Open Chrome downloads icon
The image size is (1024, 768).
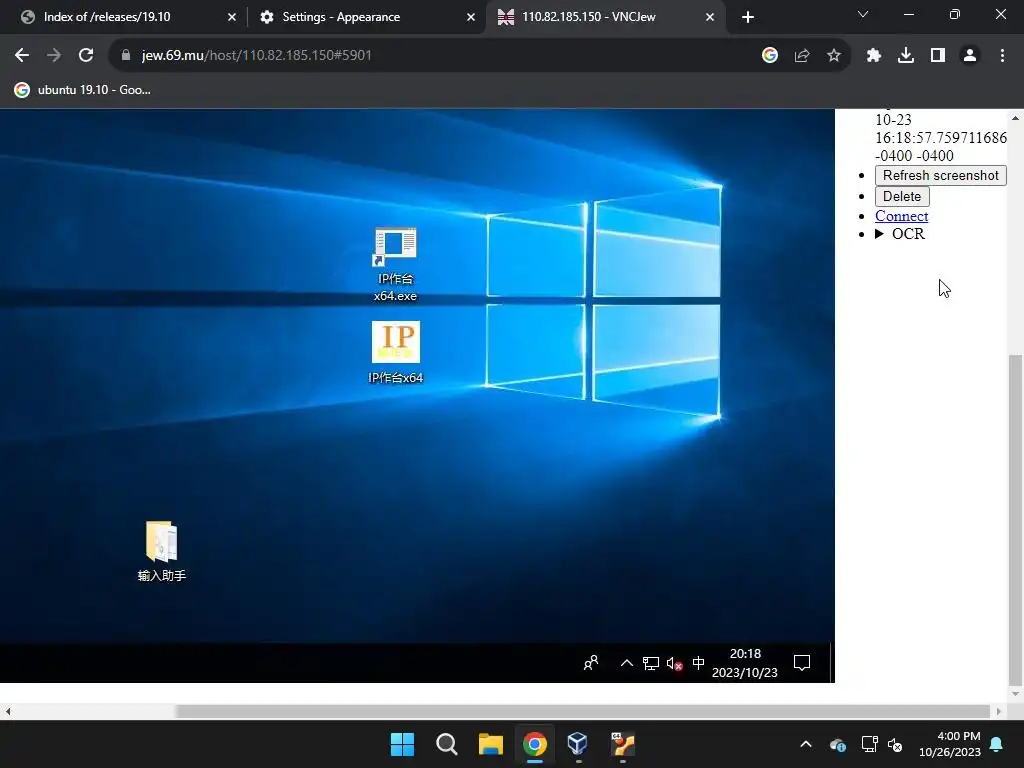point(906,56)
